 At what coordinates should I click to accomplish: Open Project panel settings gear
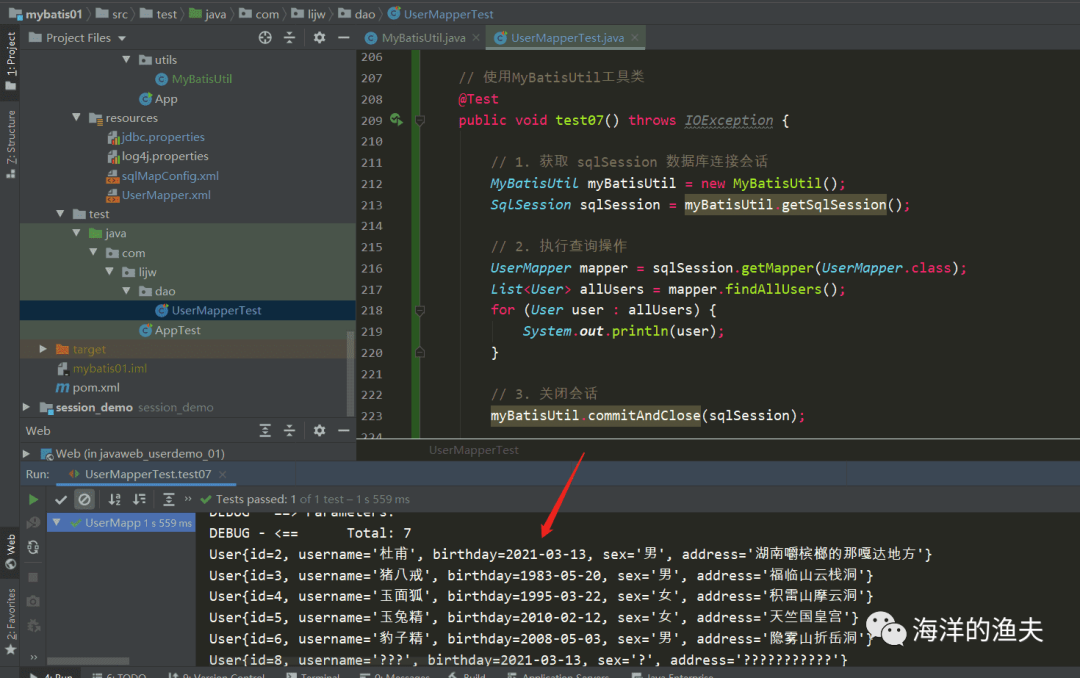pos(319,38)
